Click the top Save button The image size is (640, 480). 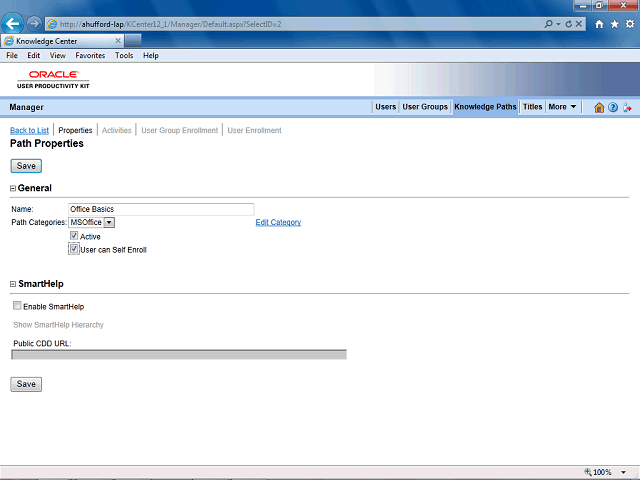[26, 166]
